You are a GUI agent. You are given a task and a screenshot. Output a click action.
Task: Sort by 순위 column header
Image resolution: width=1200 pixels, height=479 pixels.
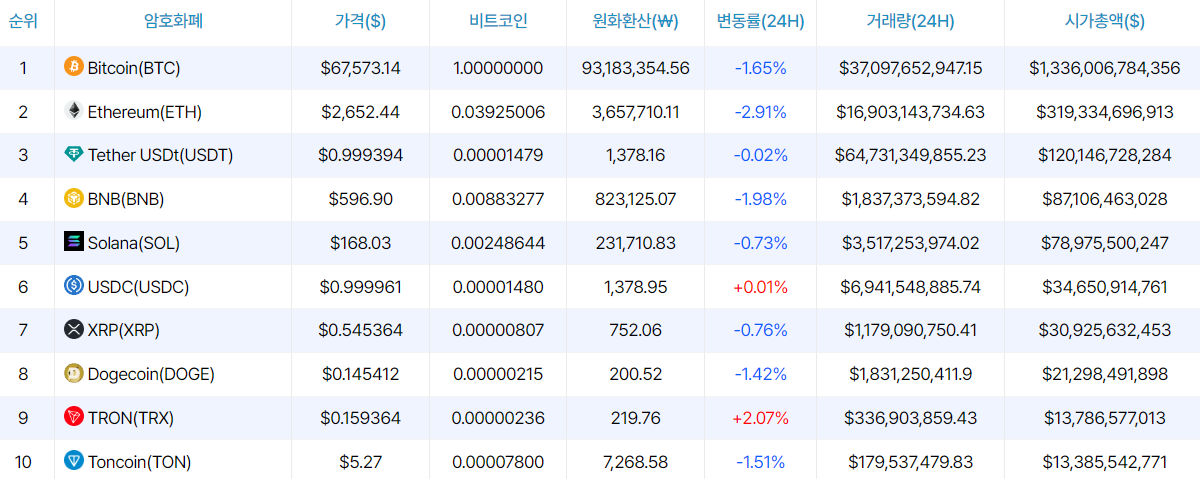23,21
